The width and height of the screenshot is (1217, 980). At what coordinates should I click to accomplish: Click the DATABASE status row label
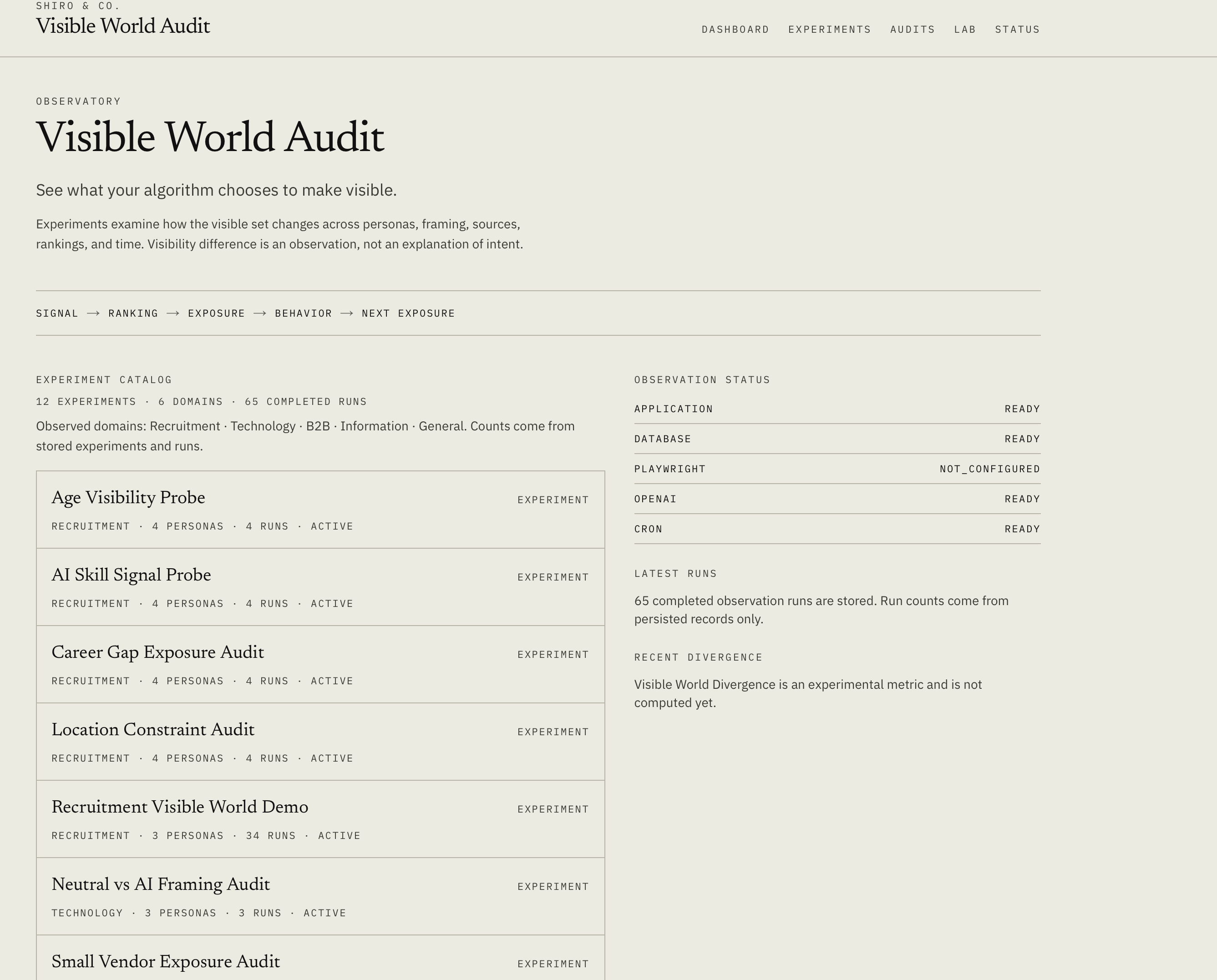pyautogui.click(x=662, y=439)
